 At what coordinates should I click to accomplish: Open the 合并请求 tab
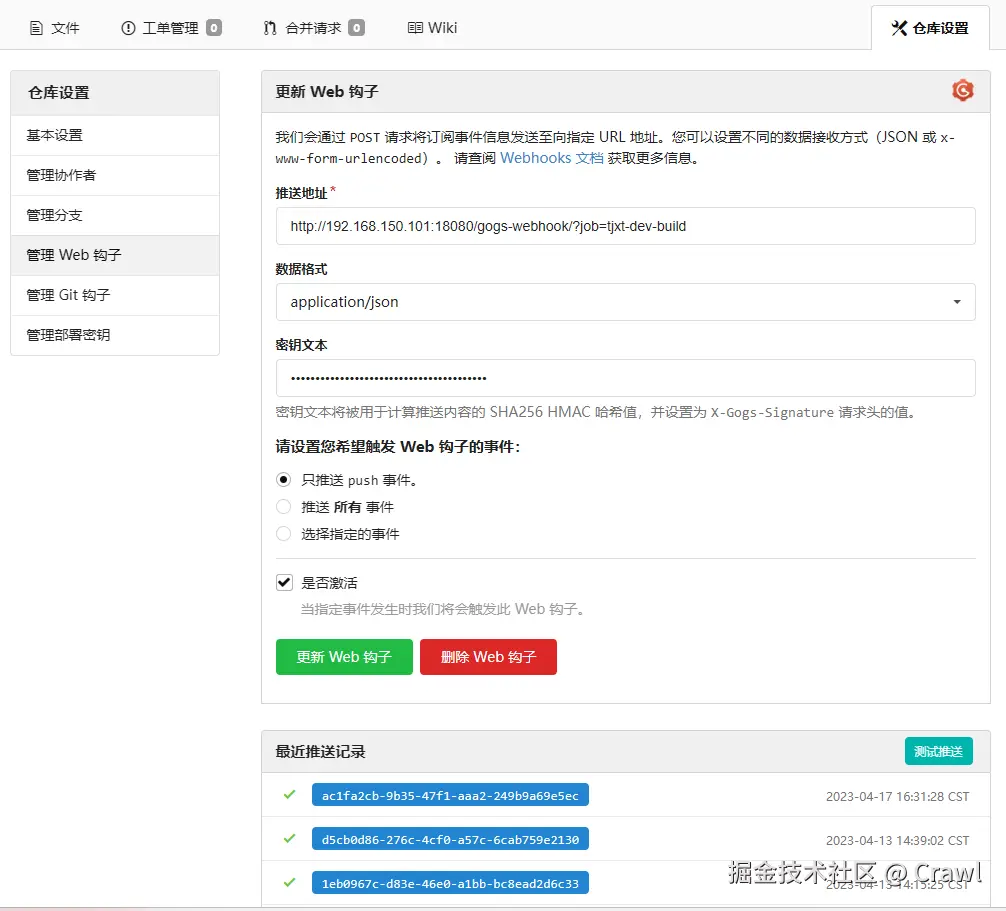[x=314, y=28]
